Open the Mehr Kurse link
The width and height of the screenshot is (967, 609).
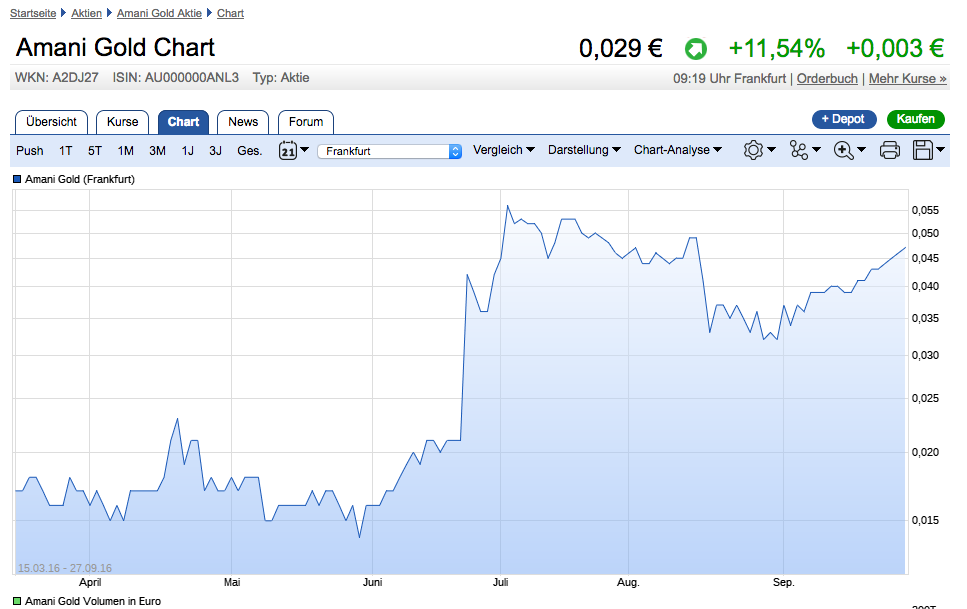click(x=907, y=78)
